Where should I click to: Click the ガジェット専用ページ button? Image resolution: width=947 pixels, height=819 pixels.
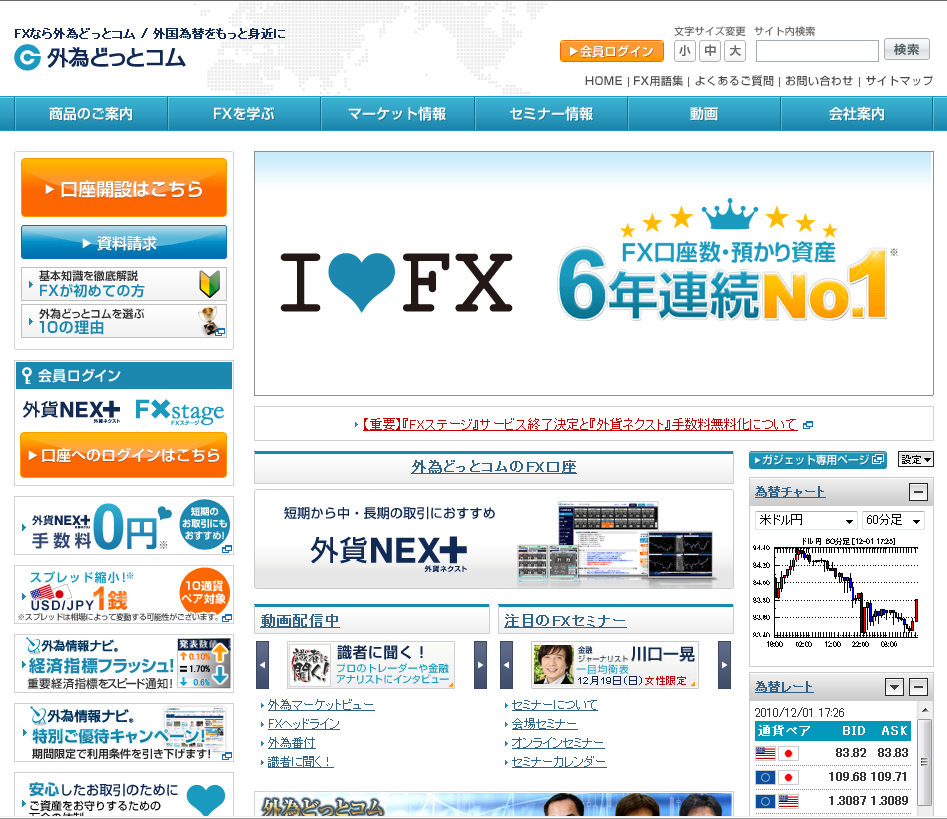(x=818, y=460)
